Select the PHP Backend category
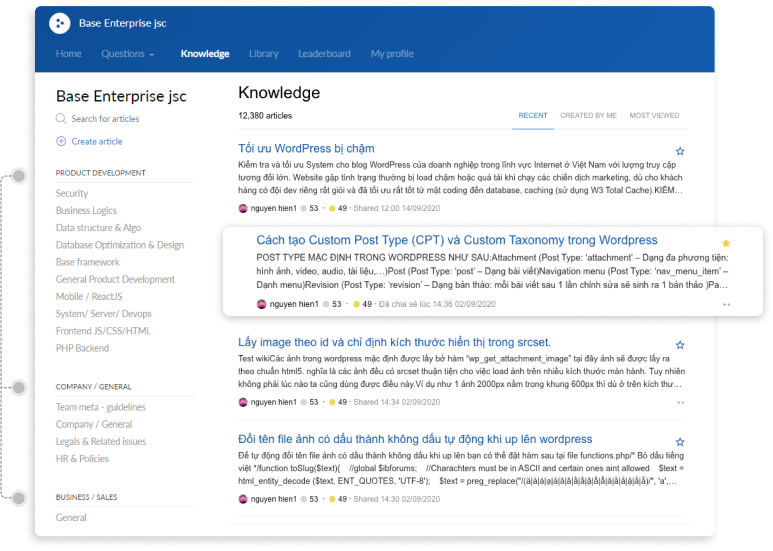 82,348
